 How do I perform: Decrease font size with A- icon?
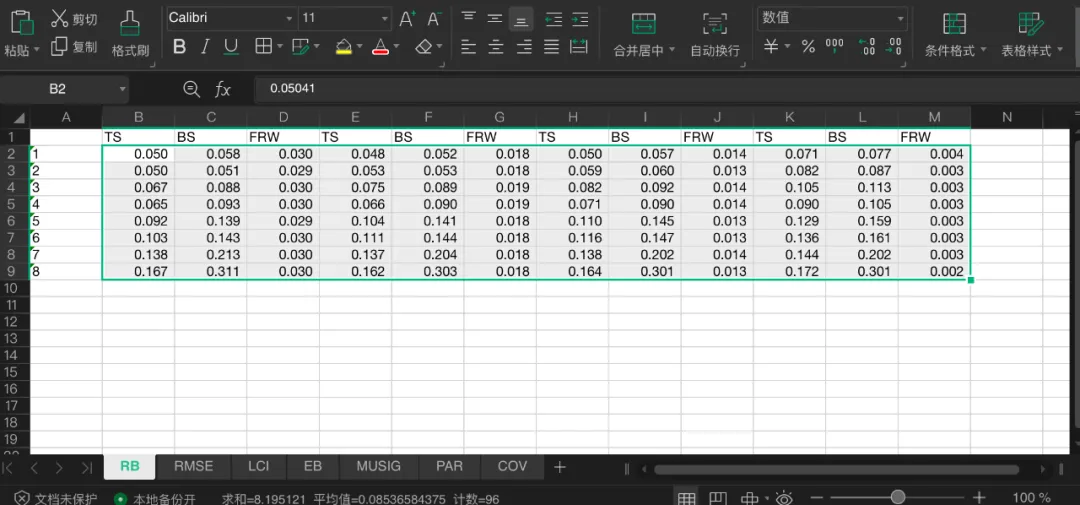click(x=434, y=19)
